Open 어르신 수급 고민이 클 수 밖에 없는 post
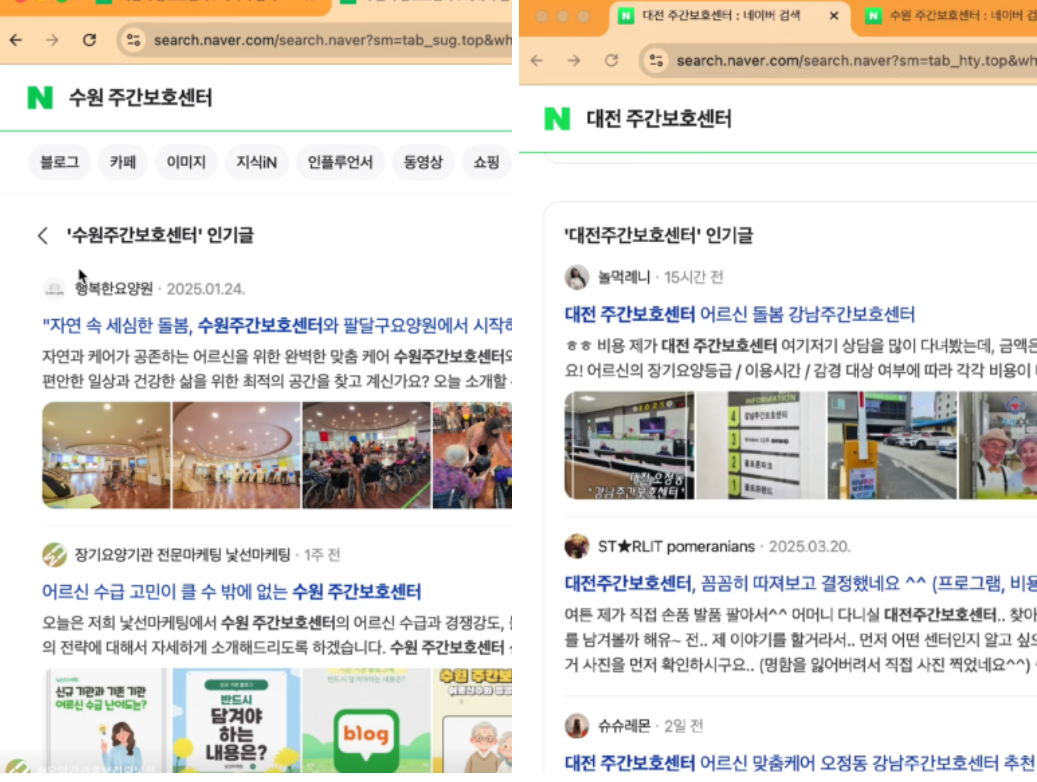This screenshot has width=1037, height=782. coord(231,591)
